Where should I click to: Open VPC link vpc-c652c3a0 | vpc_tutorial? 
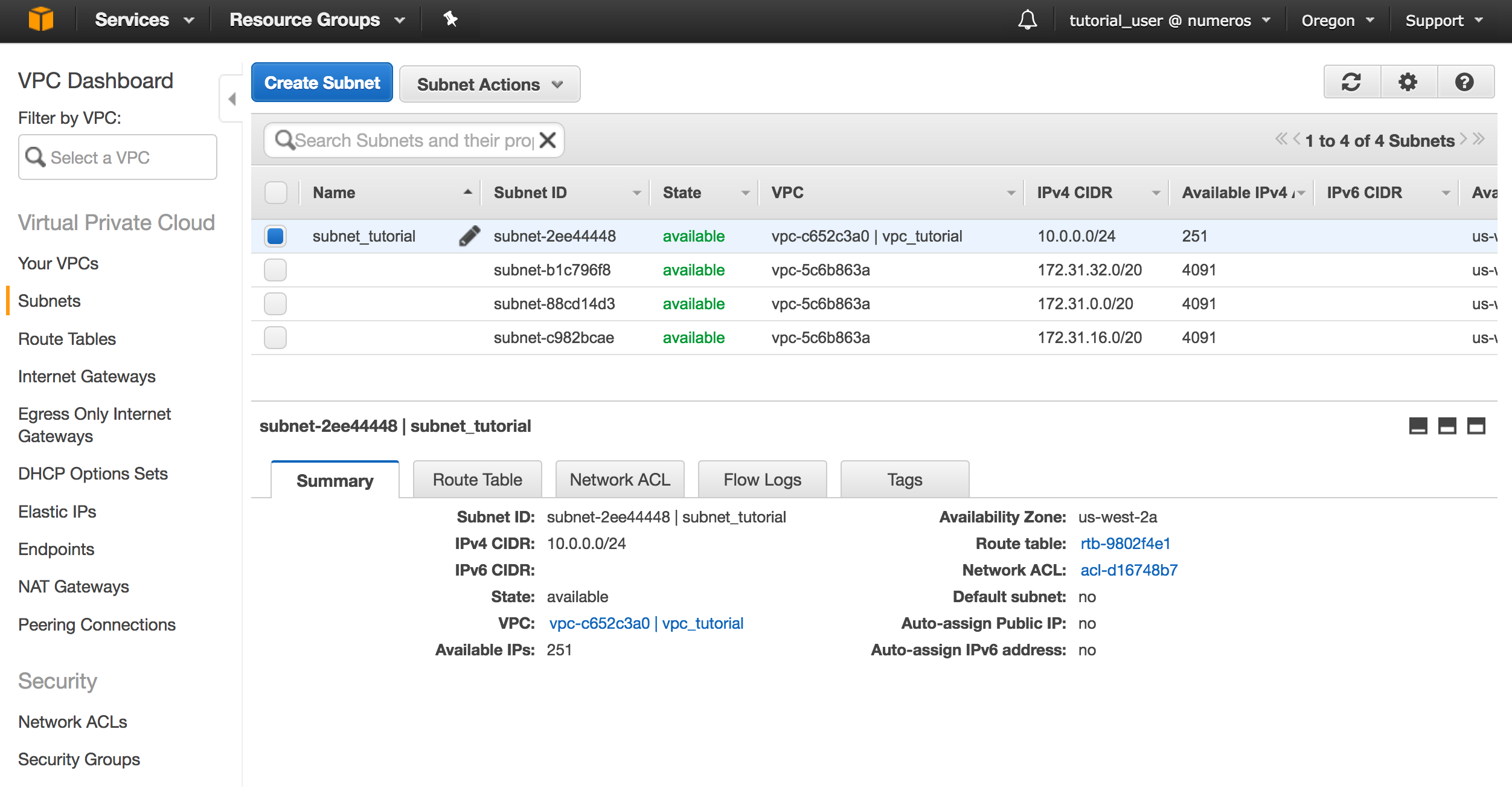click(646, 623)
